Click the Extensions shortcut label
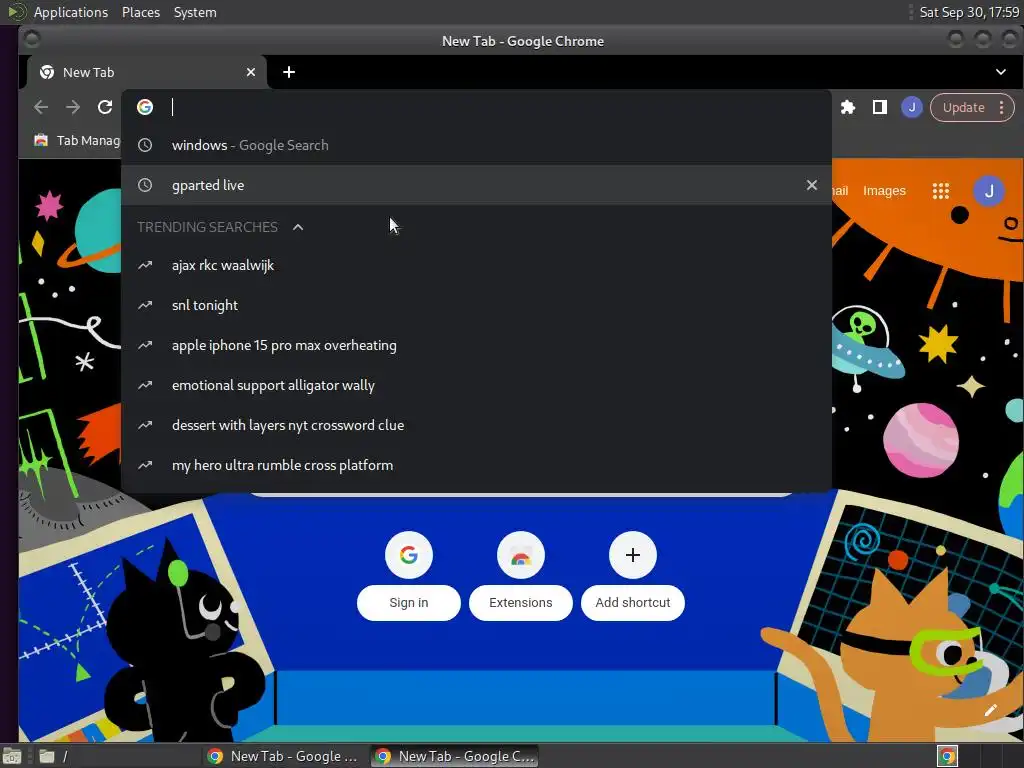 click(x=520, y=603)
